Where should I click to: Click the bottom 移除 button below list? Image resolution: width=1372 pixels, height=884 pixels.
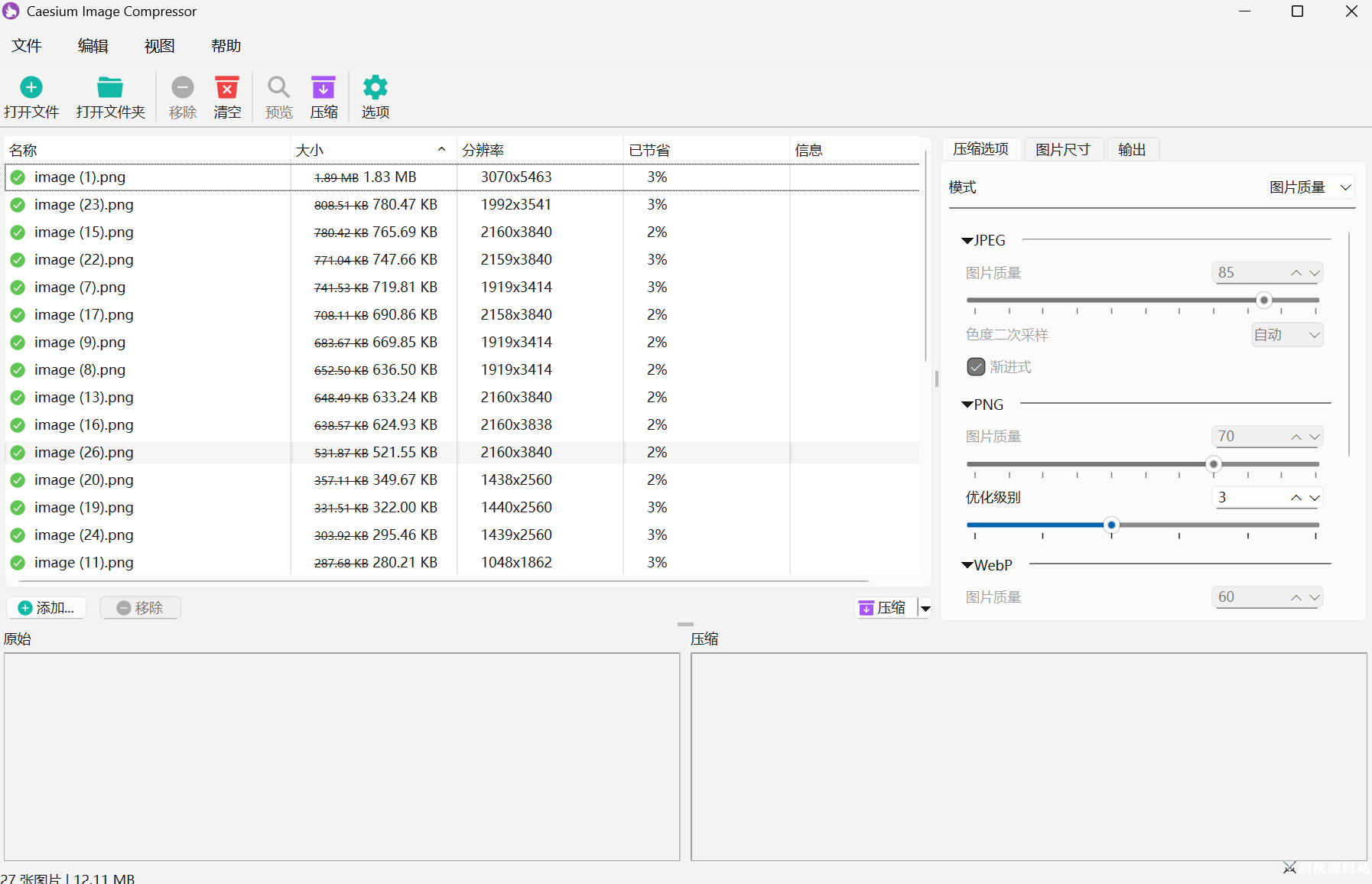(x=140, y=608)
